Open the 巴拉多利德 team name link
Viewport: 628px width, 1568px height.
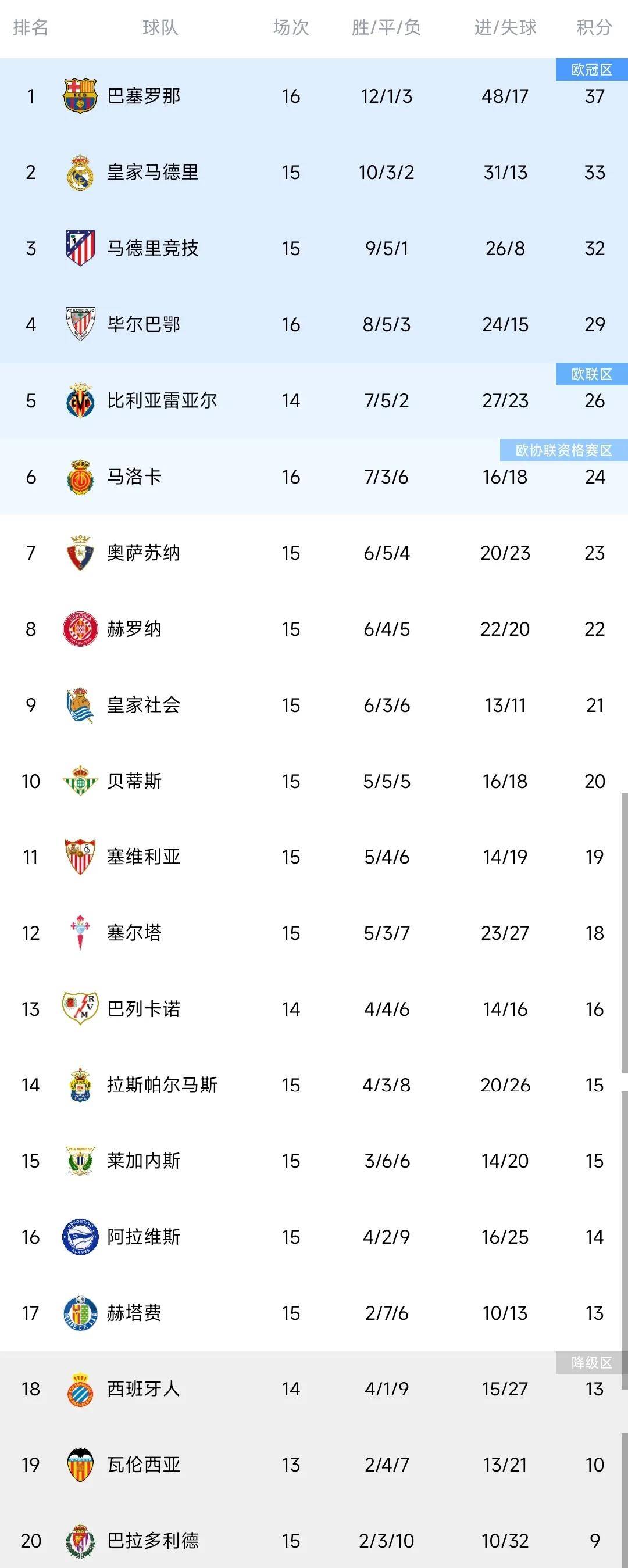click(152, 1541)
